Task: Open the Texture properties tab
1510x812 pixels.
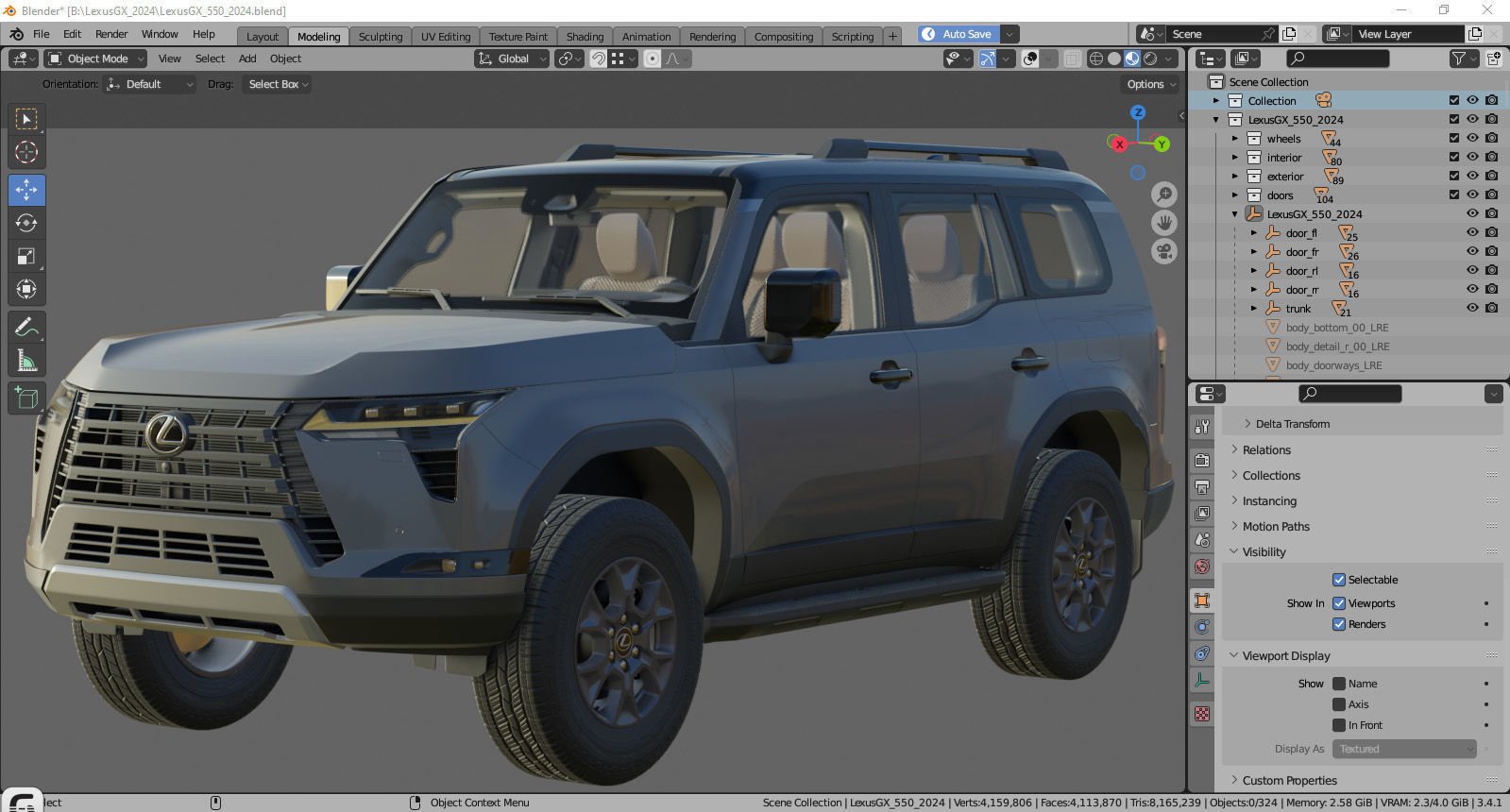Action: [1202, 714]
